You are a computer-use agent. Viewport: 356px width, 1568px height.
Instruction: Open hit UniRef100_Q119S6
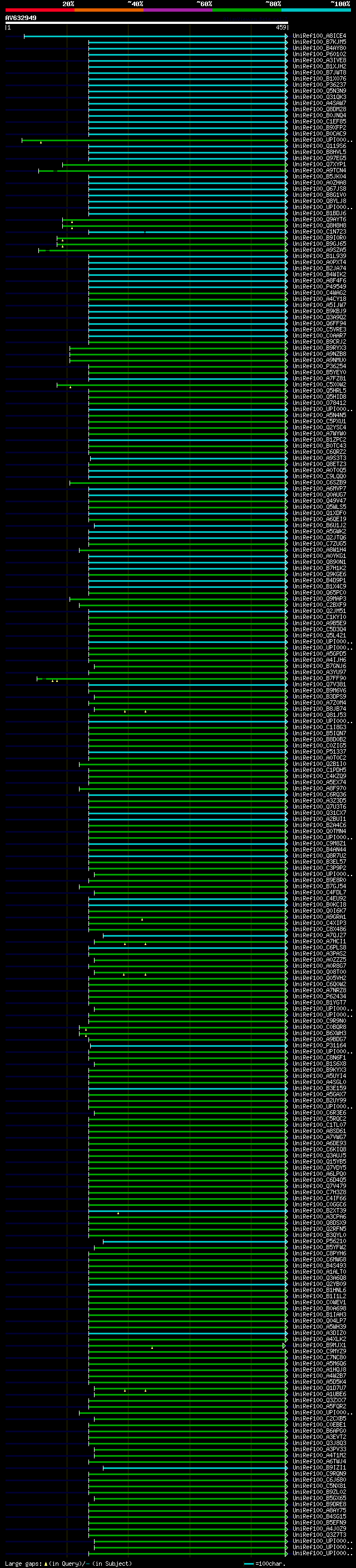coord(319,146)
